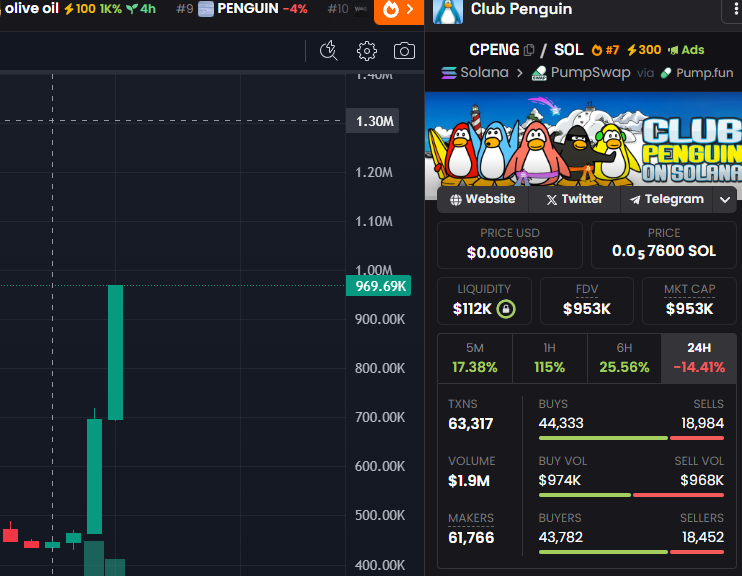The height and width of the screenshot is (576, 742).
Task: Click the Club Penguin token name
Action: click(521, 9)
